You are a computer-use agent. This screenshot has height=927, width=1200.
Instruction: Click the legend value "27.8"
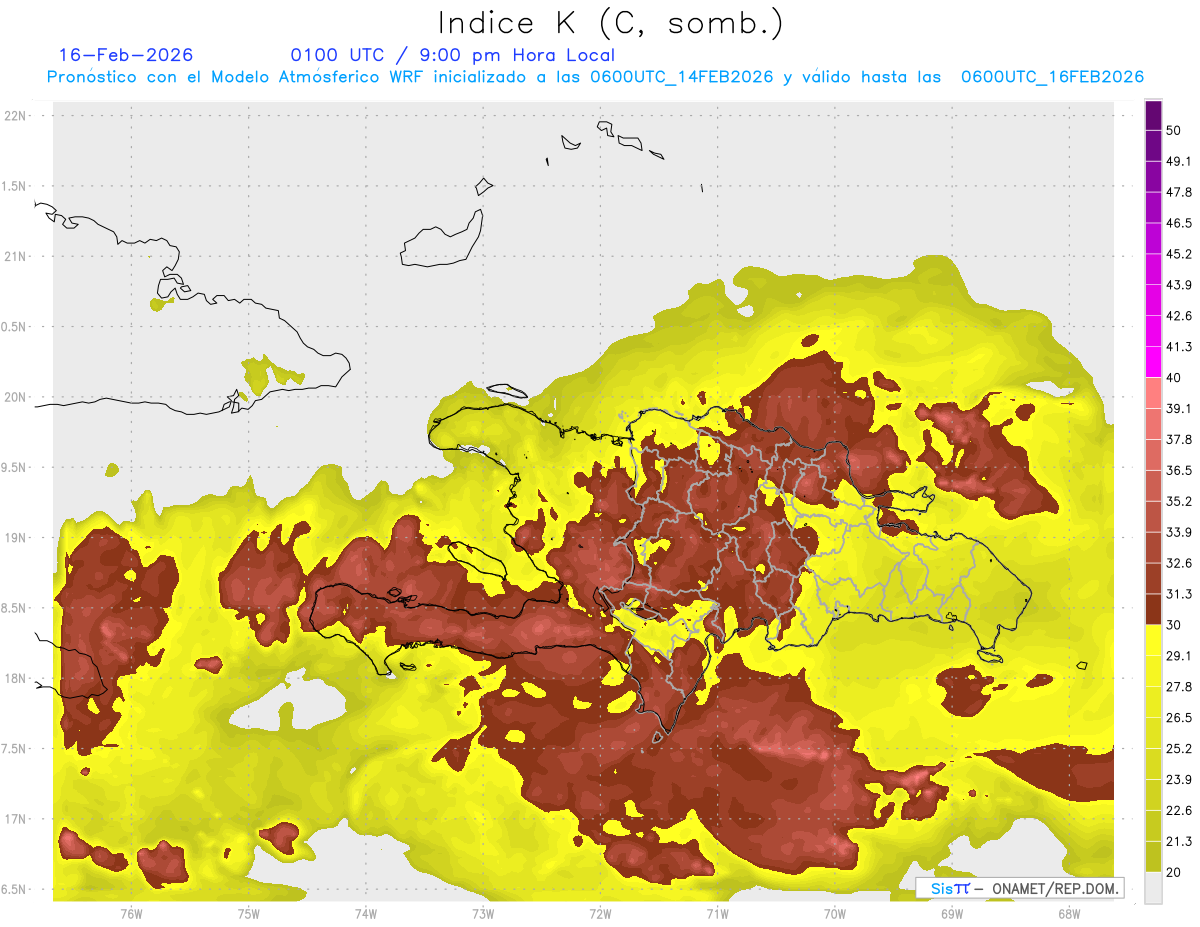pyautogui.click(x=1179, y=687)
